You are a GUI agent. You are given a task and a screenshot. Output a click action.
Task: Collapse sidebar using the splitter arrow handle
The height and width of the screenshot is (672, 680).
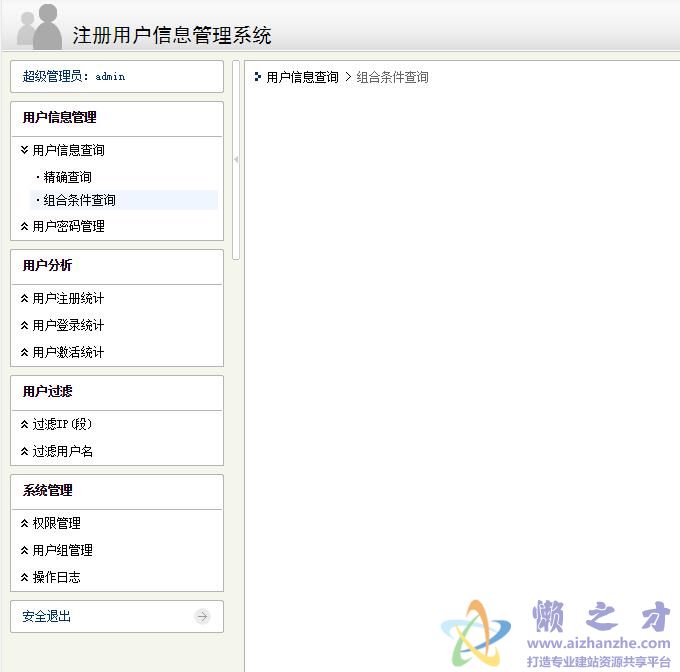236,160
